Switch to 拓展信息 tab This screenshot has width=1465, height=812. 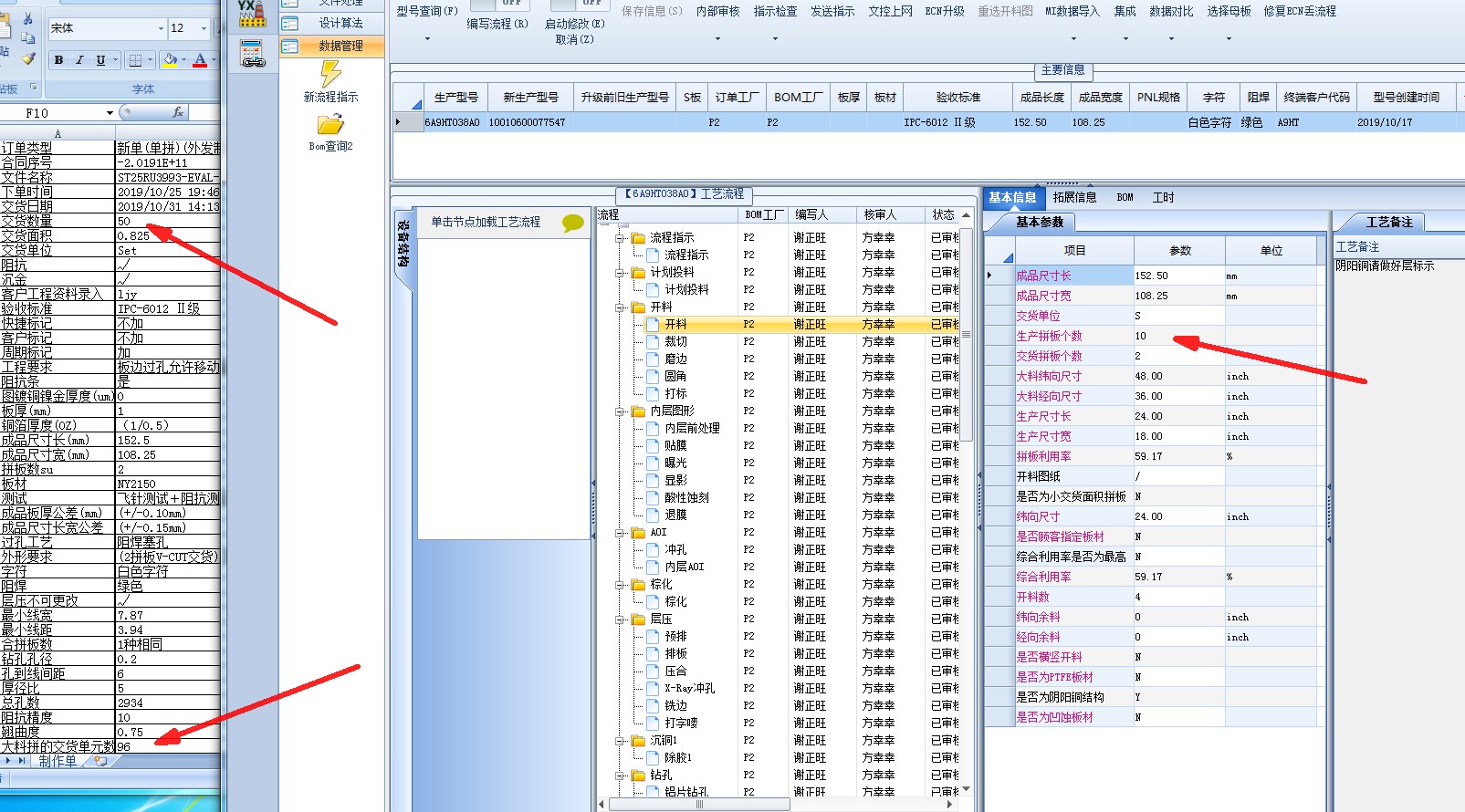[x=1074, y=197]
